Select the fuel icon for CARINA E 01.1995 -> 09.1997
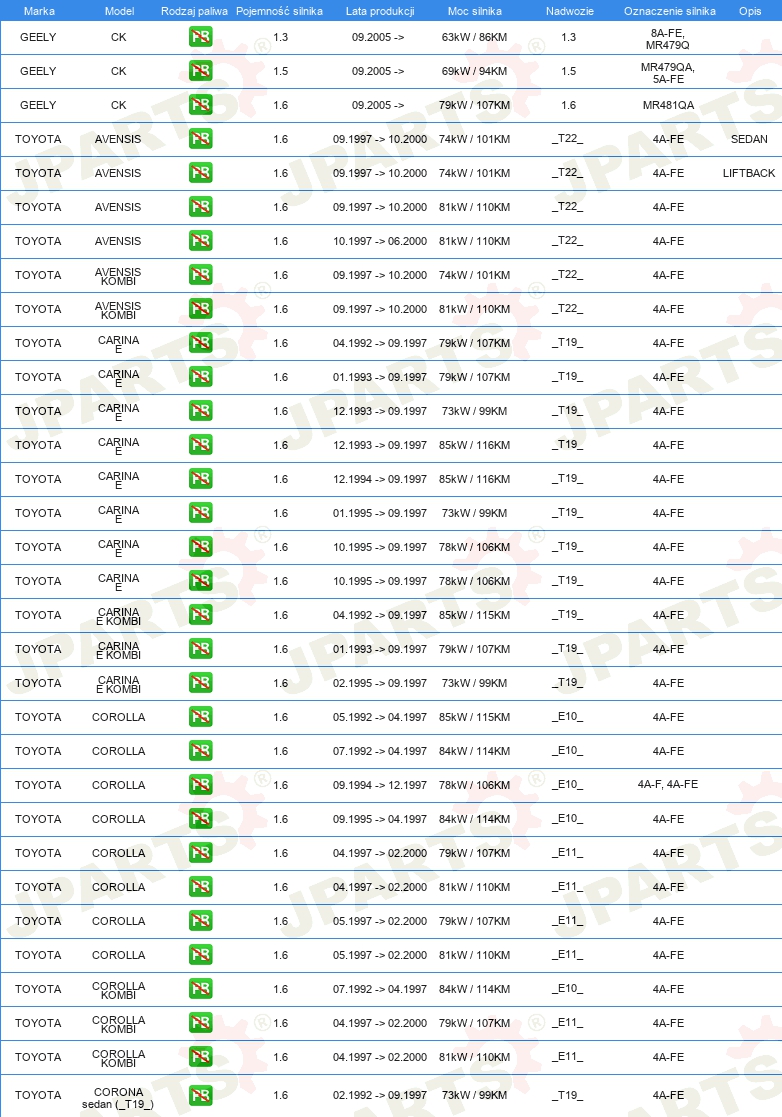Image resolution: width=782 pixels, height=1117 pixels. coord(201,513)
